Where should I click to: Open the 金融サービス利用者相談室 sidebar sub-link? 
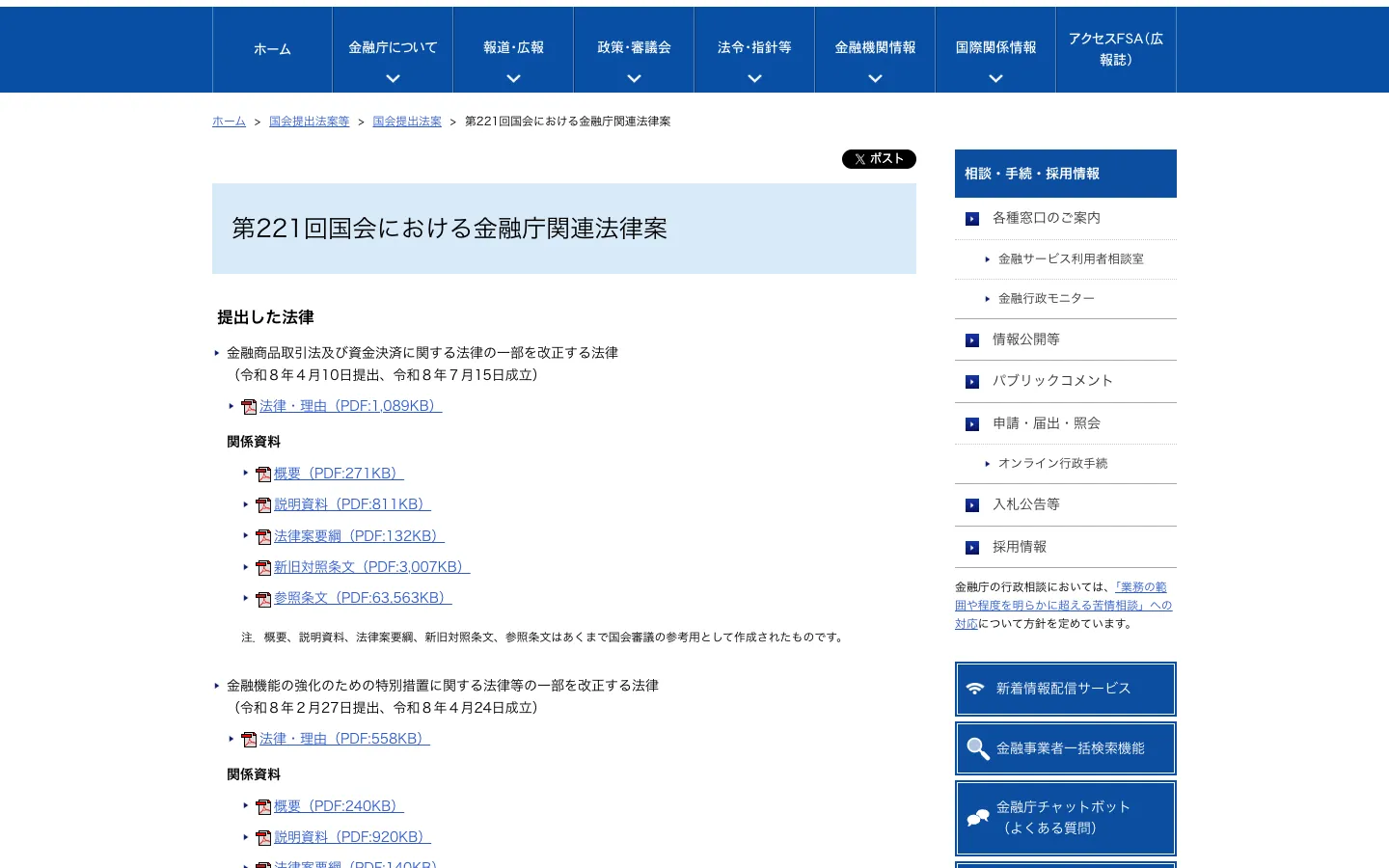(1071, 259)
